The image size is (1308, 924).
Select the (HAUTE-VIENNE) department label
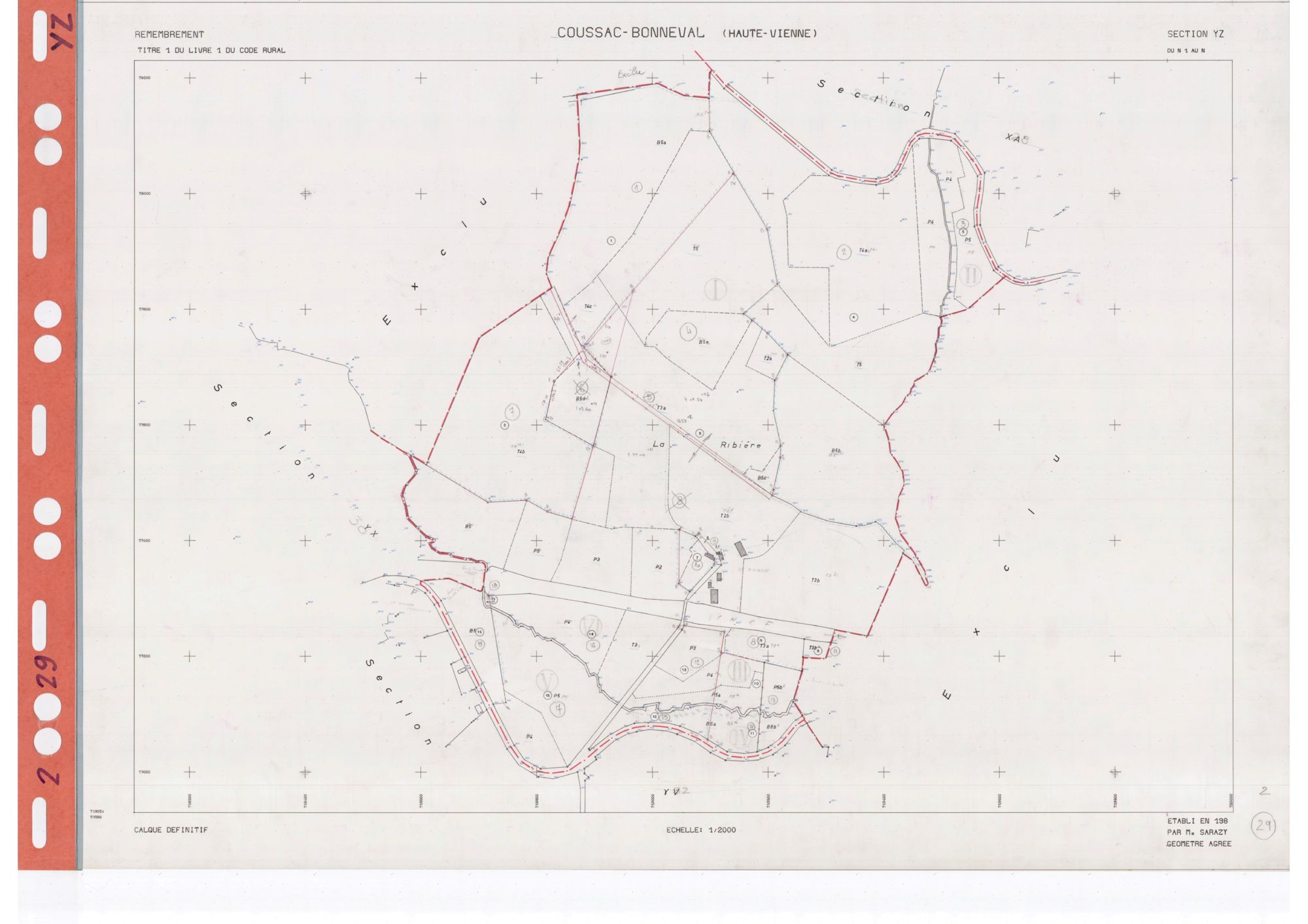pyautogui.click(x=770, y=33)
